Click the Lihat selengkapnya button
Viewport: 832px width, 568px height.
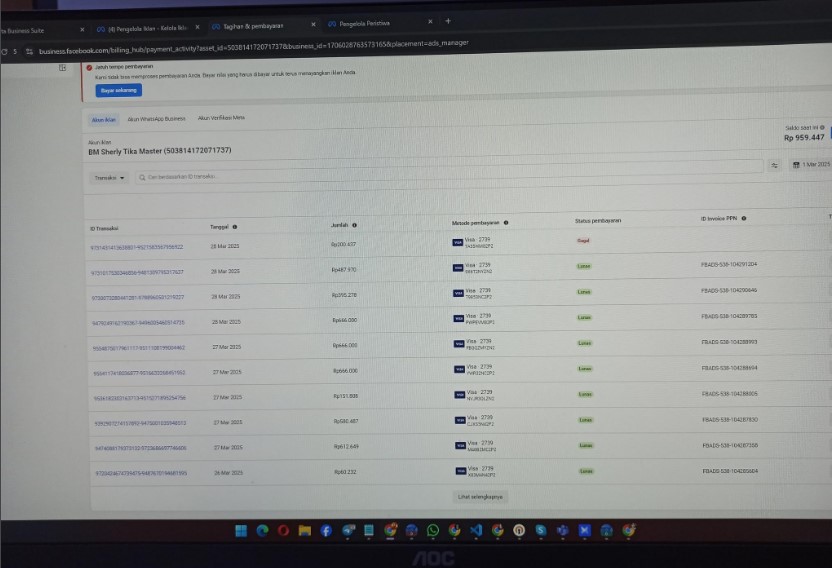(x=480, y=496)
